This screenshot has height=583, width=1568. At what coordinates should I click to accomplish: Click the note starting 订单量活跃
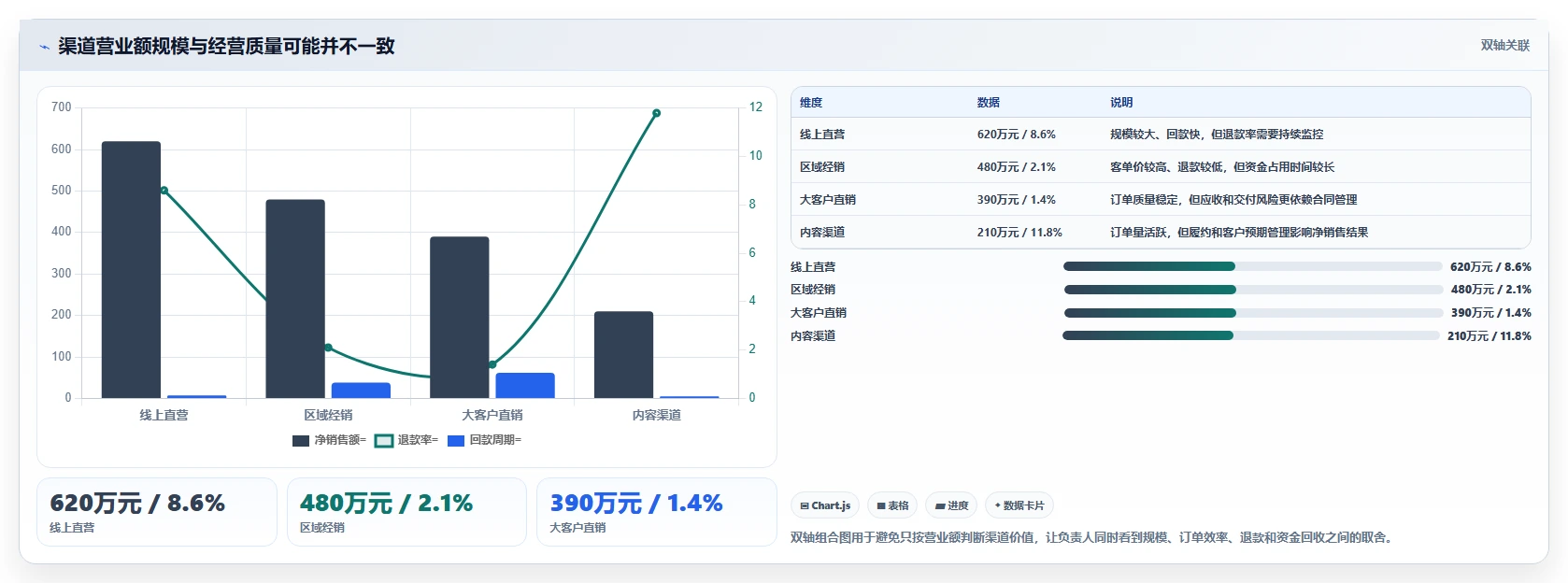click(1239, 233)
